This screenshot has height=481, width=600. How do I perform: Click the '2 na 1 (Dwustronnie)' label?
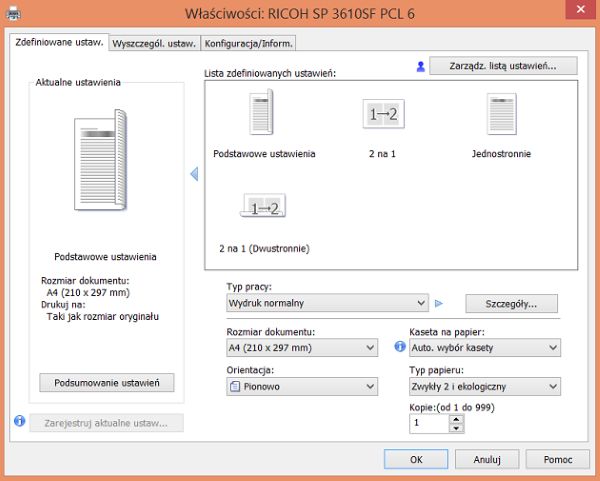click(x=264, y=249)
